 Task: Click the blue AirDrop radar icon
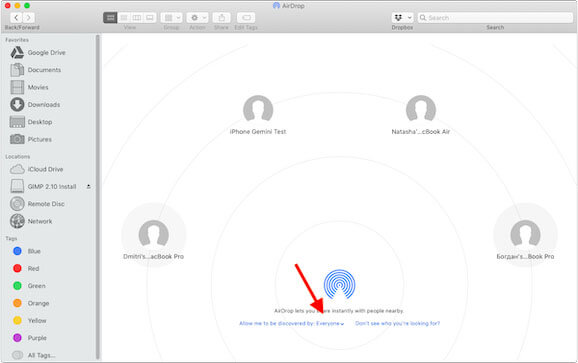tap(339, 284)
